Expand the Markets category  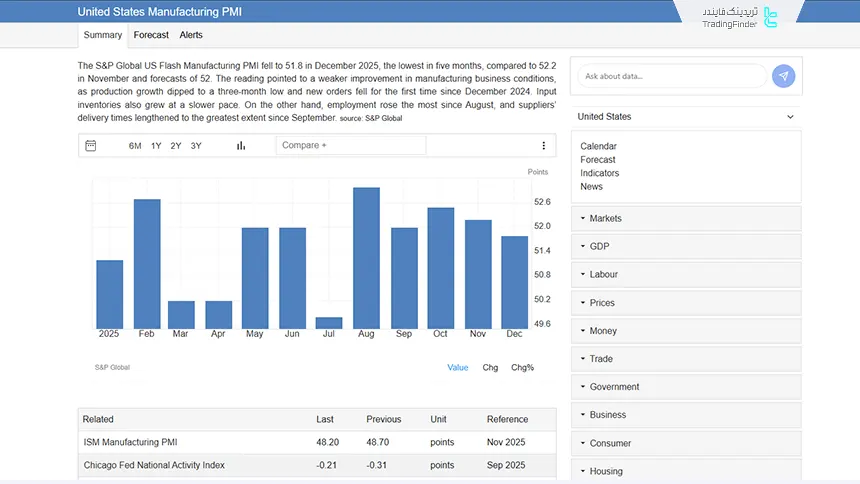click(x=686, y=219)
